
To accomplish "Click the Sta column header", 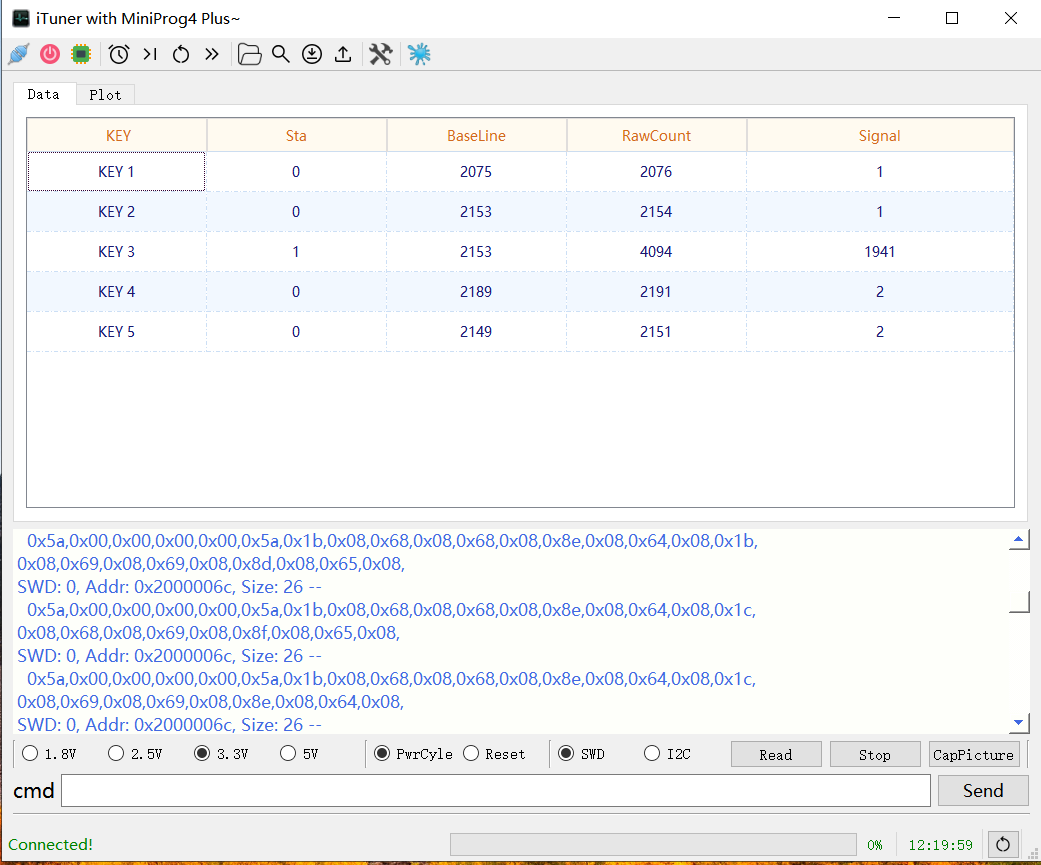I will 297,135.
